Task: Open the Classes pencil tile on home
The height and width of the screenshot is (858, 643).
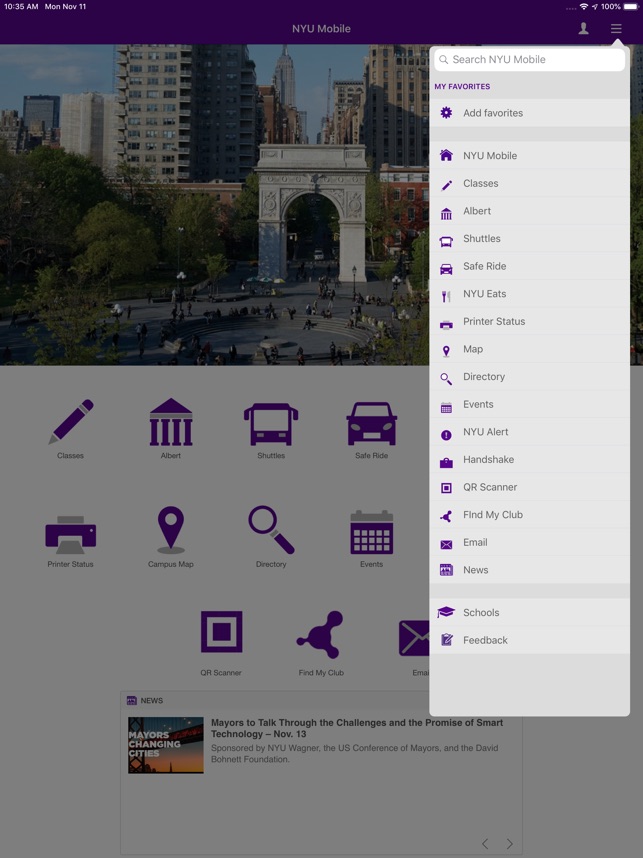Action: pos(71,429)
